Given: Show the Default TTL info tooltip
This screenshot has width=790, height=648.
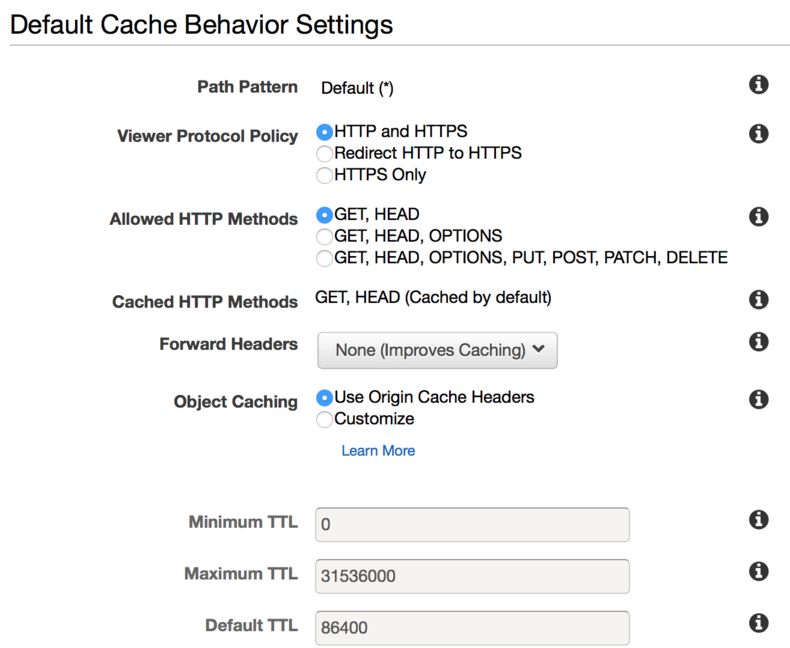Looking at the screenshot, I should (x=758, y=623).
